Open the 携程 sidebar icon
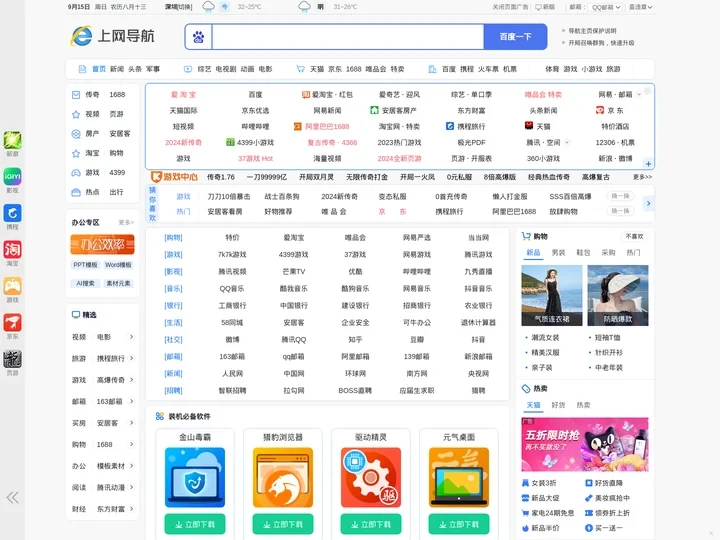The width and height of the screenshot is (720, 540). (x=12, y=213)
